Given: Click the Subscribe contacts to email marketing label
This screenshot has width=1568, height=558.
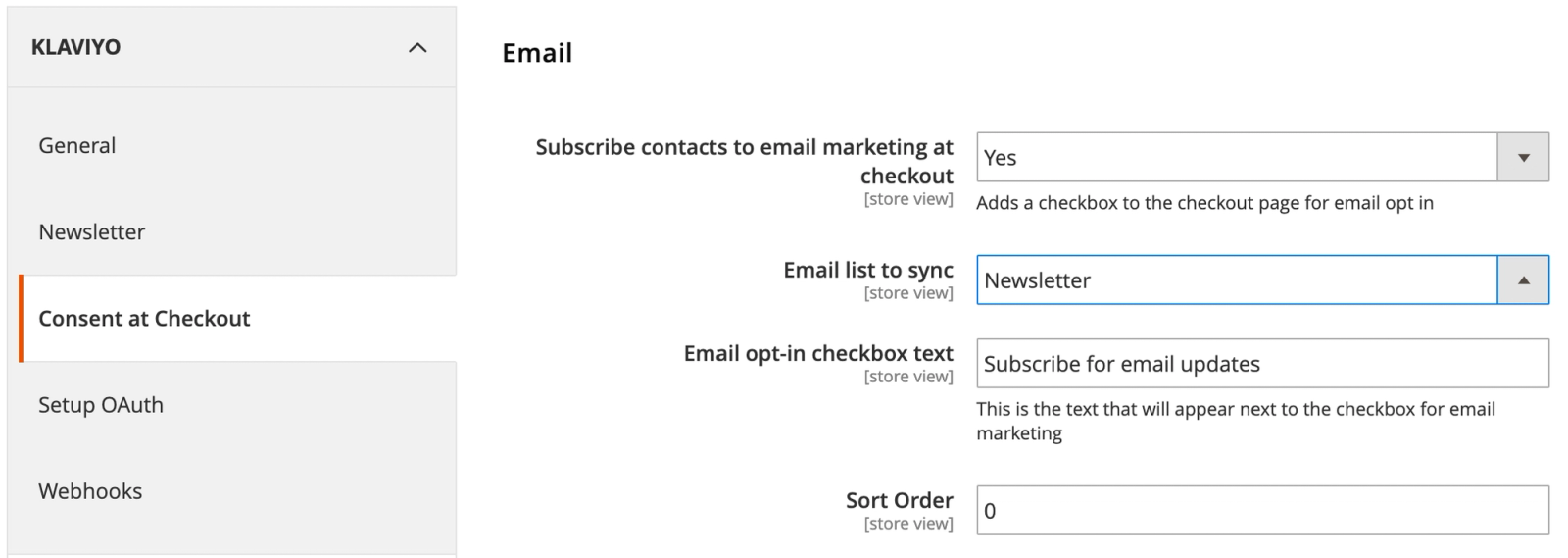Looking at the screenshot, I should 744,161.
